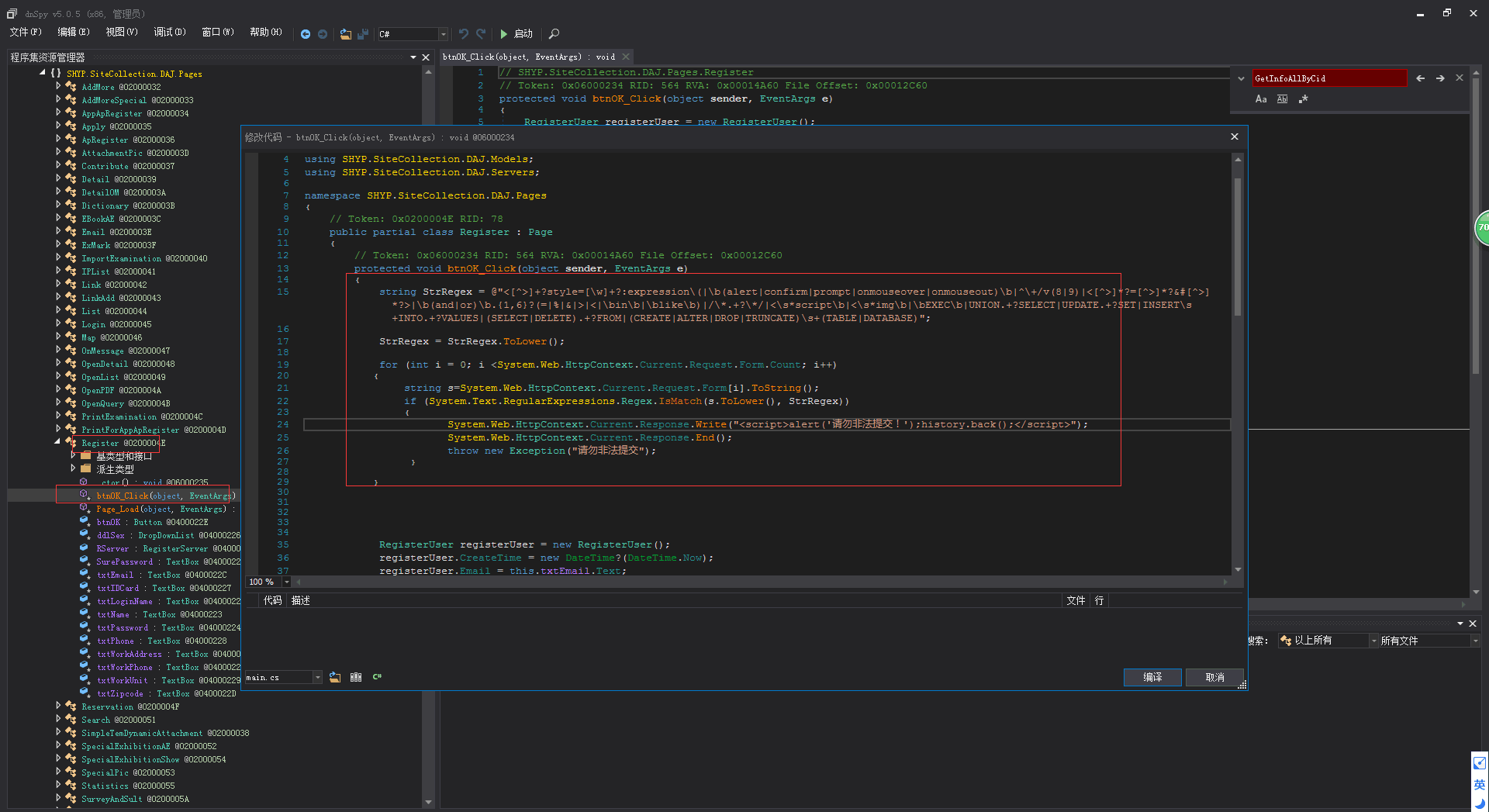Collapse the Register class tree node

click(58, 442)
